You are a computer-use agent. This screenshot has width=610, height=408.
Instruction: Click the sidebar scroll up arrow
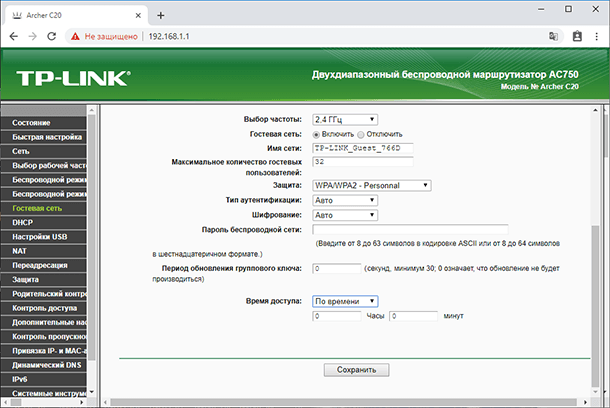tap(91, 110)
